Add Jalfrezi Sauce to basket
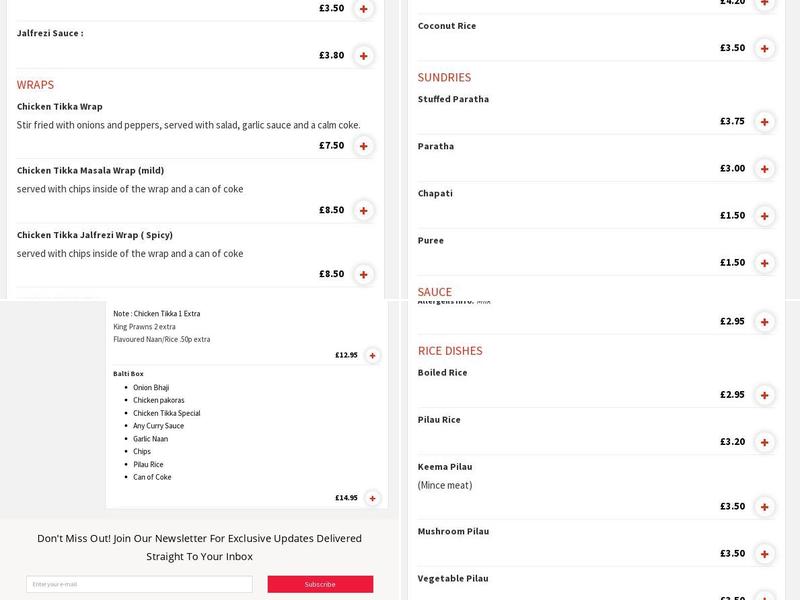The height and width of the screenshot is (600, 800). 363,56
